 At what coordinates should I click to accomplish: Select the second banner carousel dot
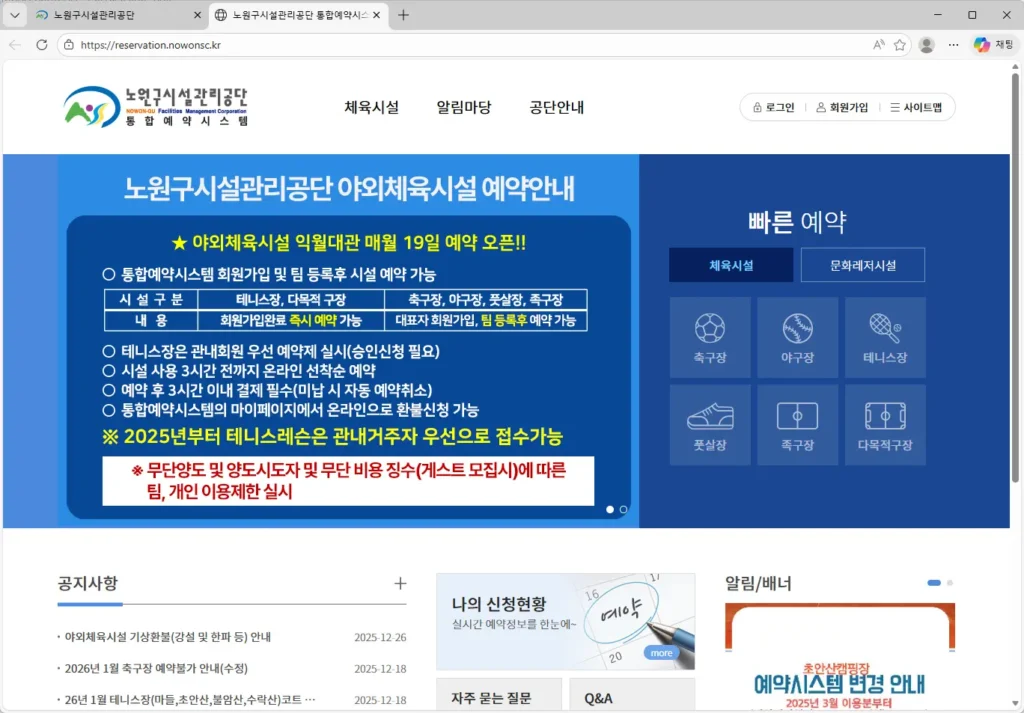point(623,509)
